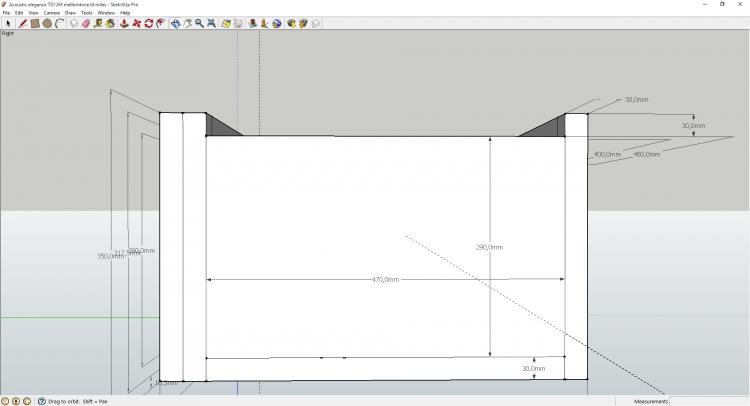
Task: Activate the Circle tool
Action: [x=47, y=23]
